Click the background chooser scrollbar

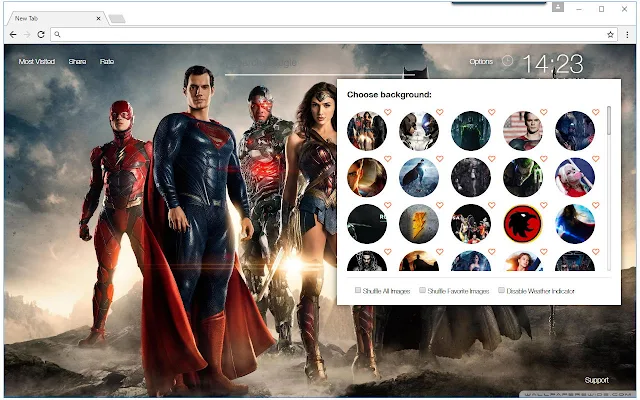609,121
